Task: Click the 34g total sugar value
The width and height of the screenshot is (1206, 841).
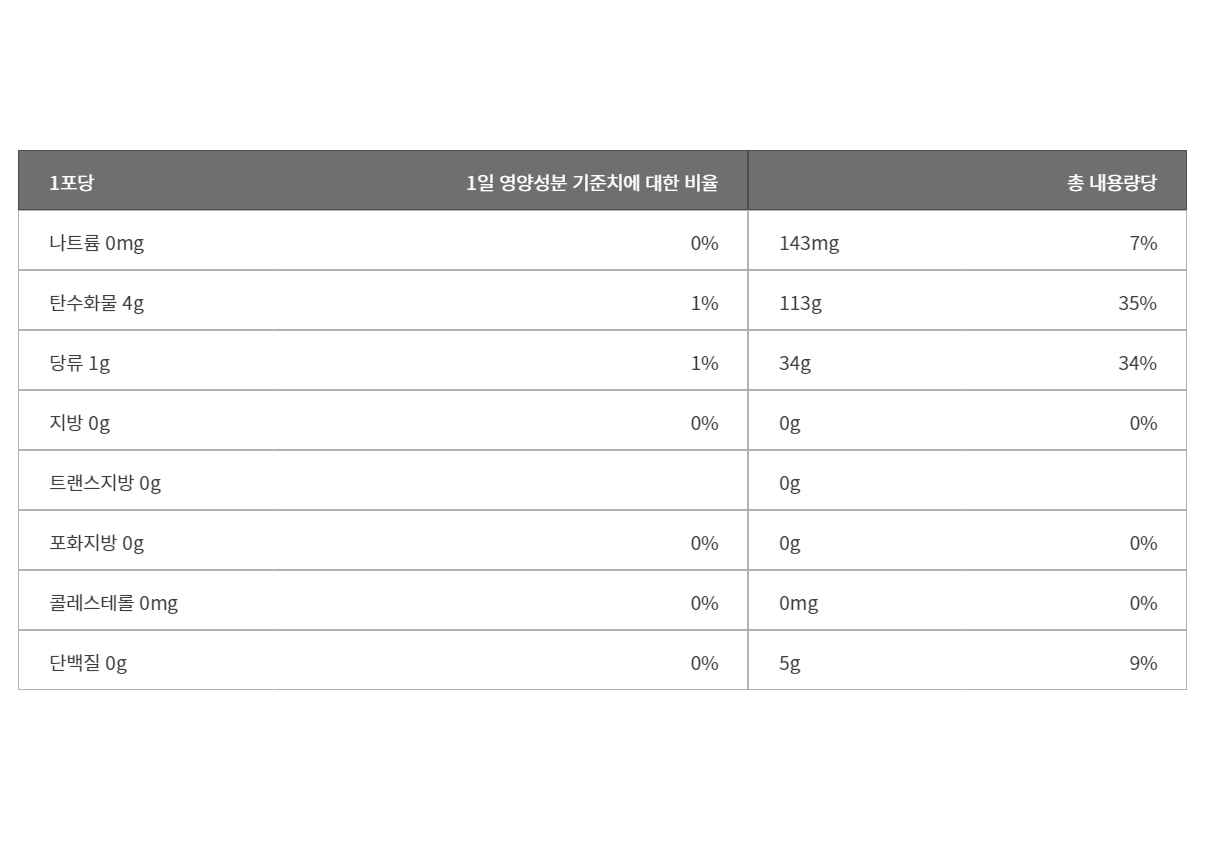Action: [x=795, y=363]
